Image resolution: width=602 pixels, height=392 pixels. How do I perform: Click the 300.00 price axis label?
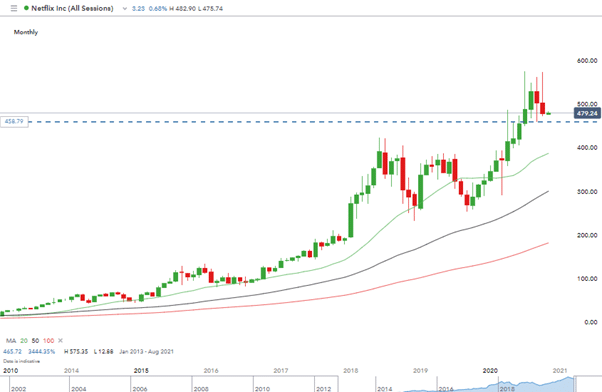587,191
